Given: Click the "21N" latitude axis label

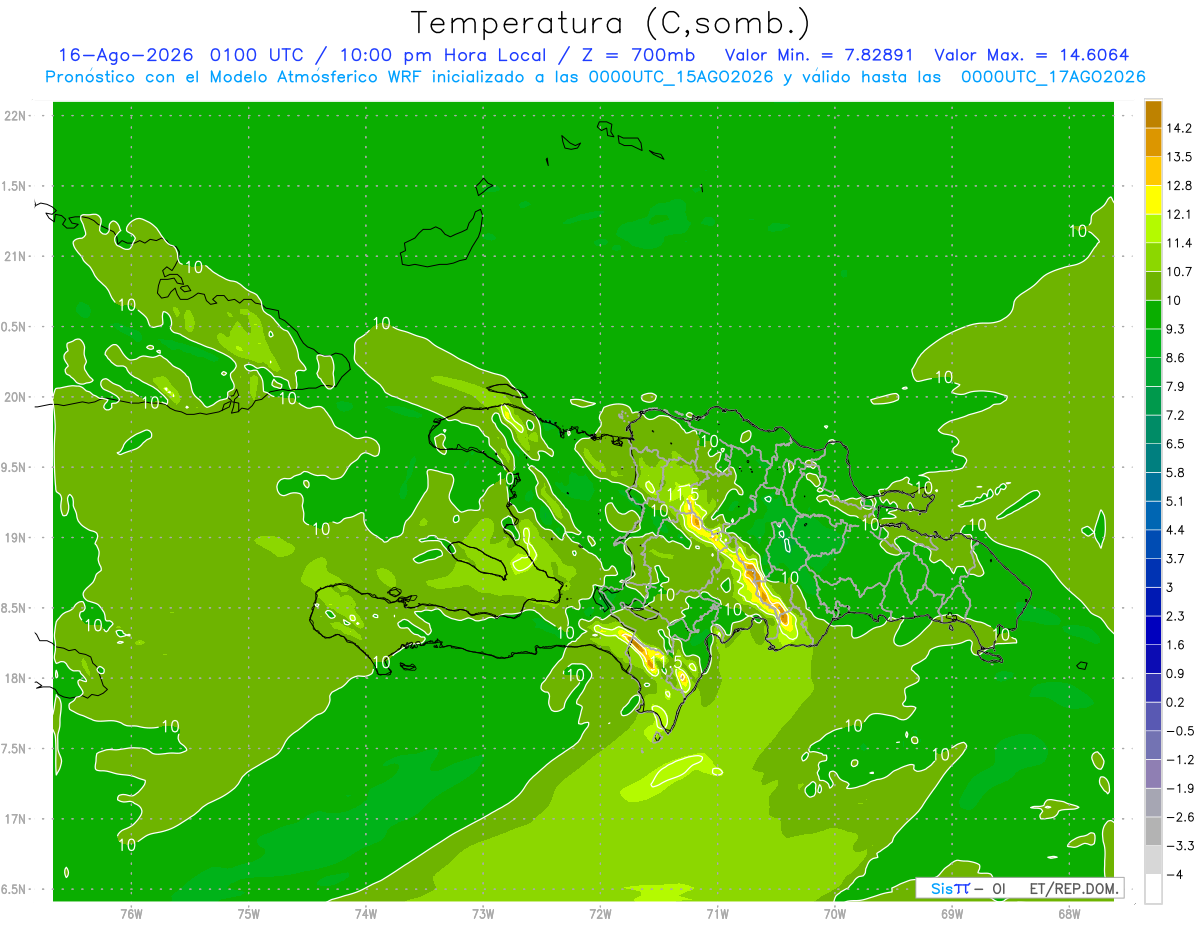Looking at the screenshot, I should (15, 257).
